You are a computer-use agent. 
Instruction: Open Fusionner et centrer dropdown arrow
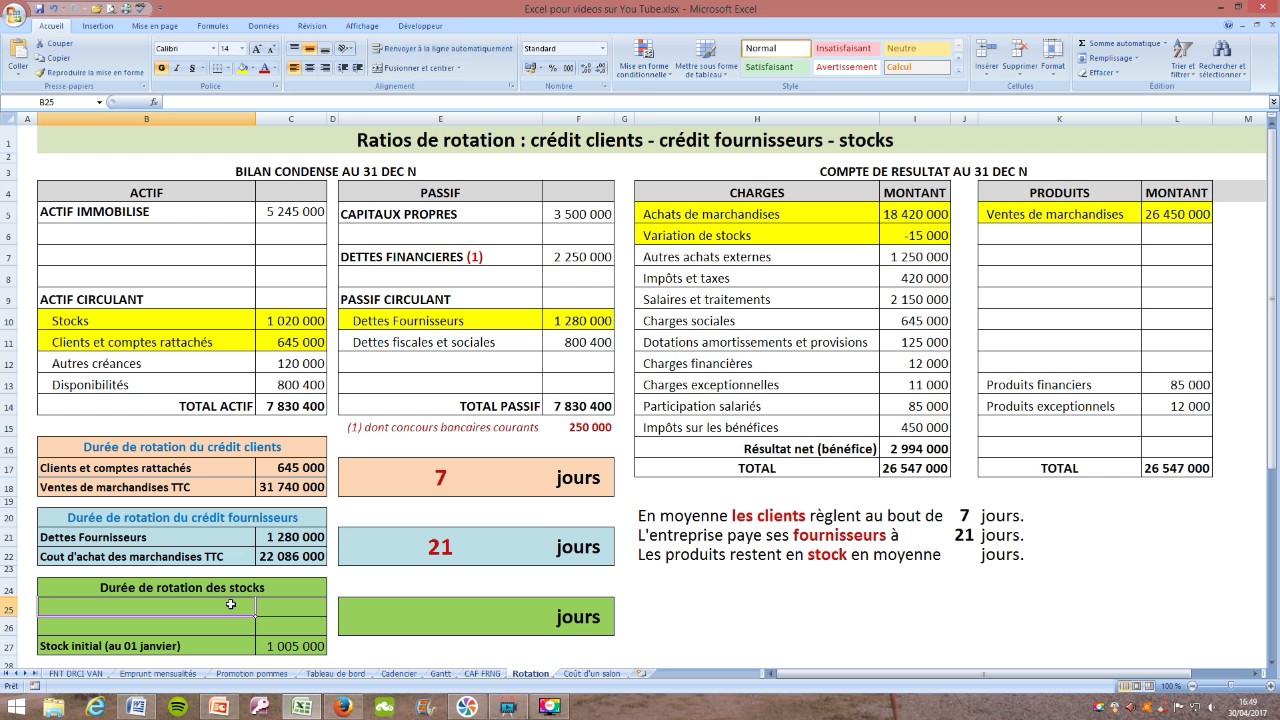click(459, 68)
